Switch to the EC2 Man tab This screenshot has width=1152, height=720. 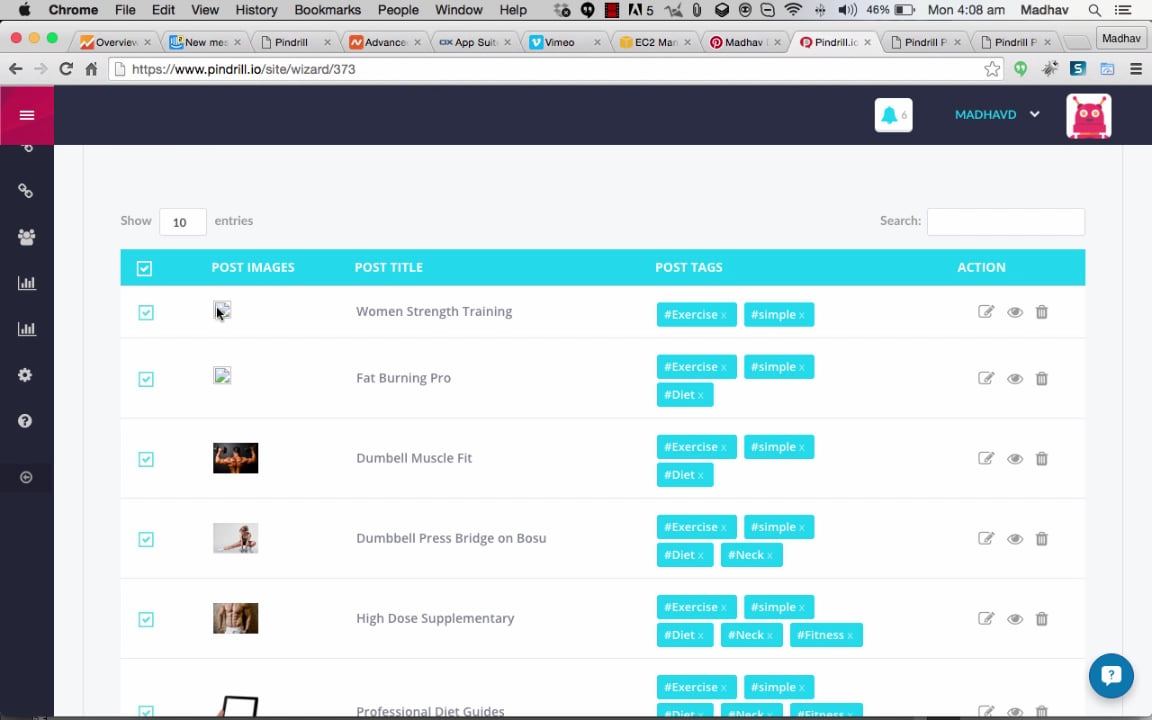(654, 42)
